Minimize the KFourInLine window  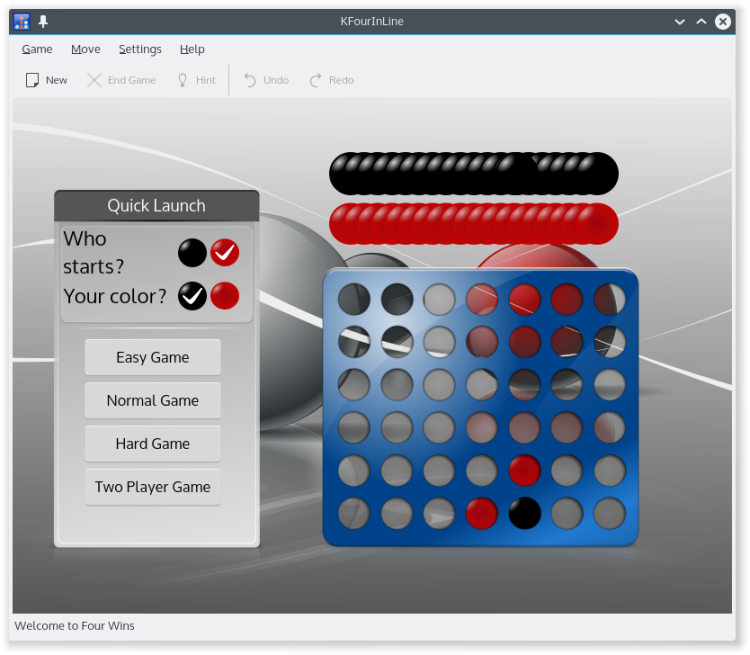[680, 22]
